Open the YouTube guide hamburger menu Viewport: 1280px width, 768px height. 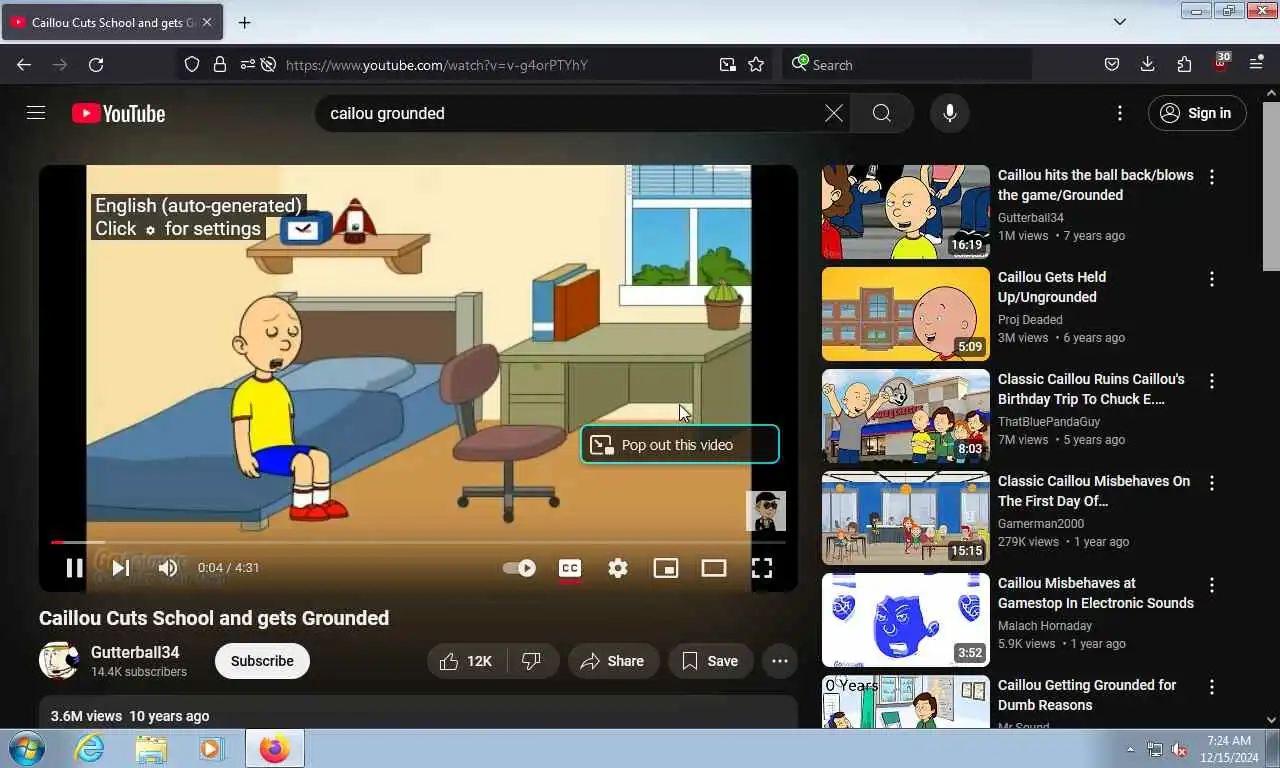36,113
